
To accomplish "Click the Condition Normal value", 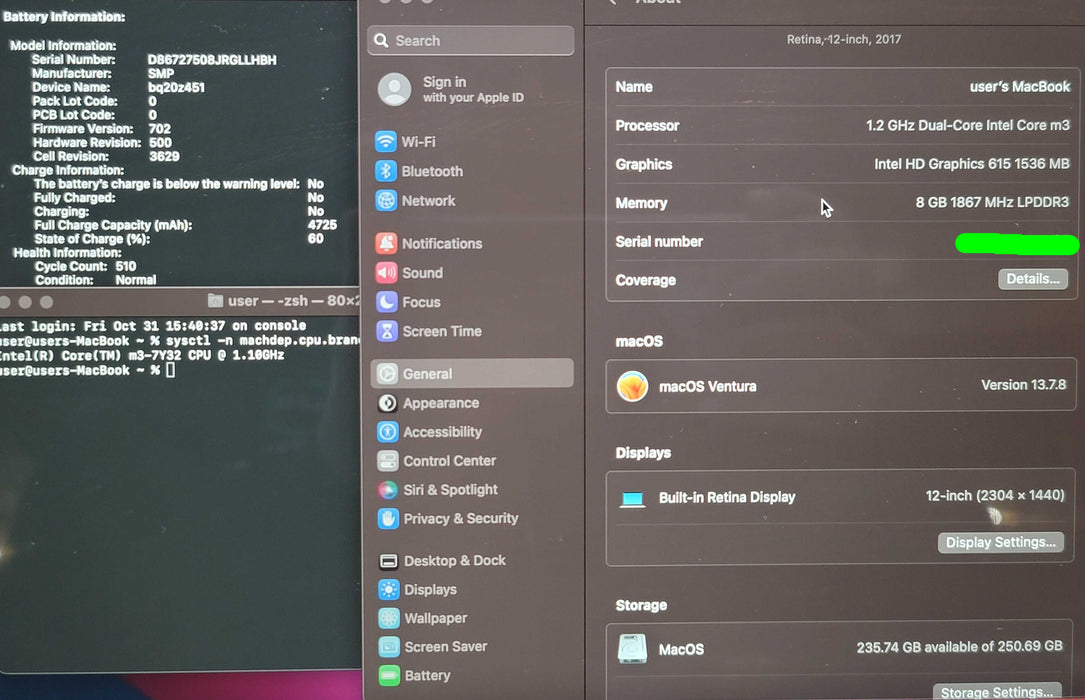I will tap(136, 280).
